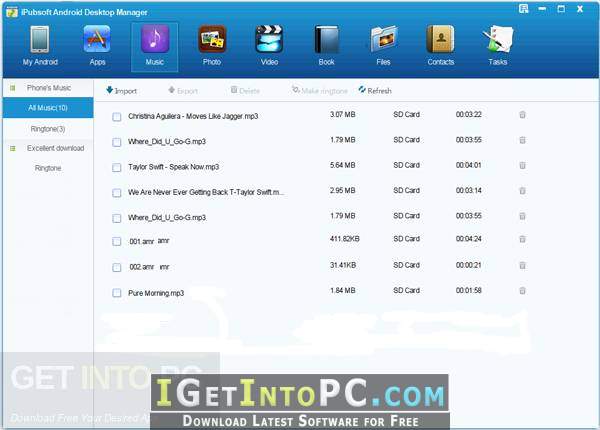Refresh the music list
The image size is (600, 430).
[x=375, y=91]
